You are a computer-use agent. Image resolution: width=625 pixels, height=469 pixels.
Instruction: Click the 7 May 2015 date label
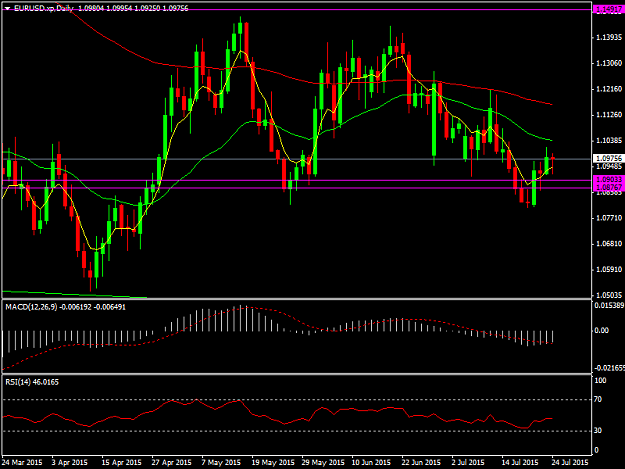[221, 462]
